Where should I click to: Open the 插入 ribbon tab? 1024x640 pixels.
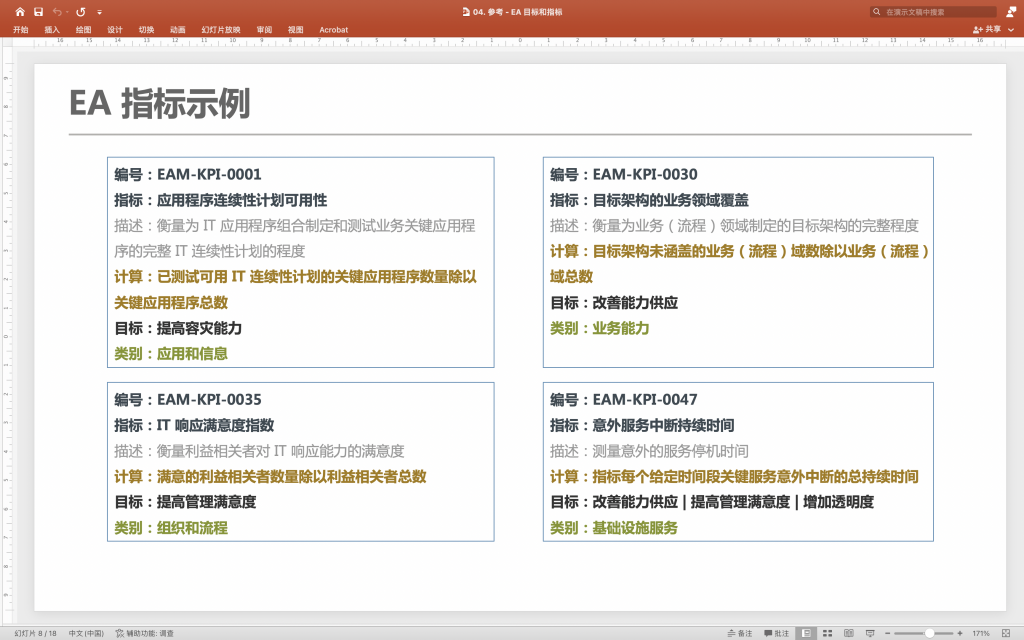click(x=52, y=30)
